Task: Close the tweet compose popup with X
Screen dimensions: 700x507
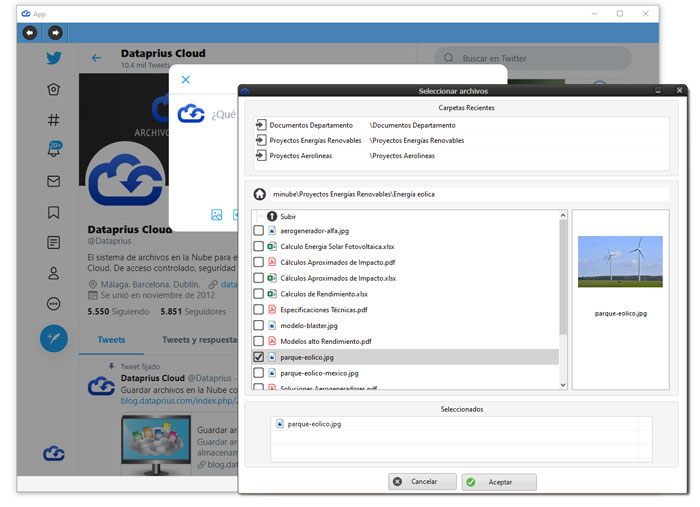Action: click(186, 79)
